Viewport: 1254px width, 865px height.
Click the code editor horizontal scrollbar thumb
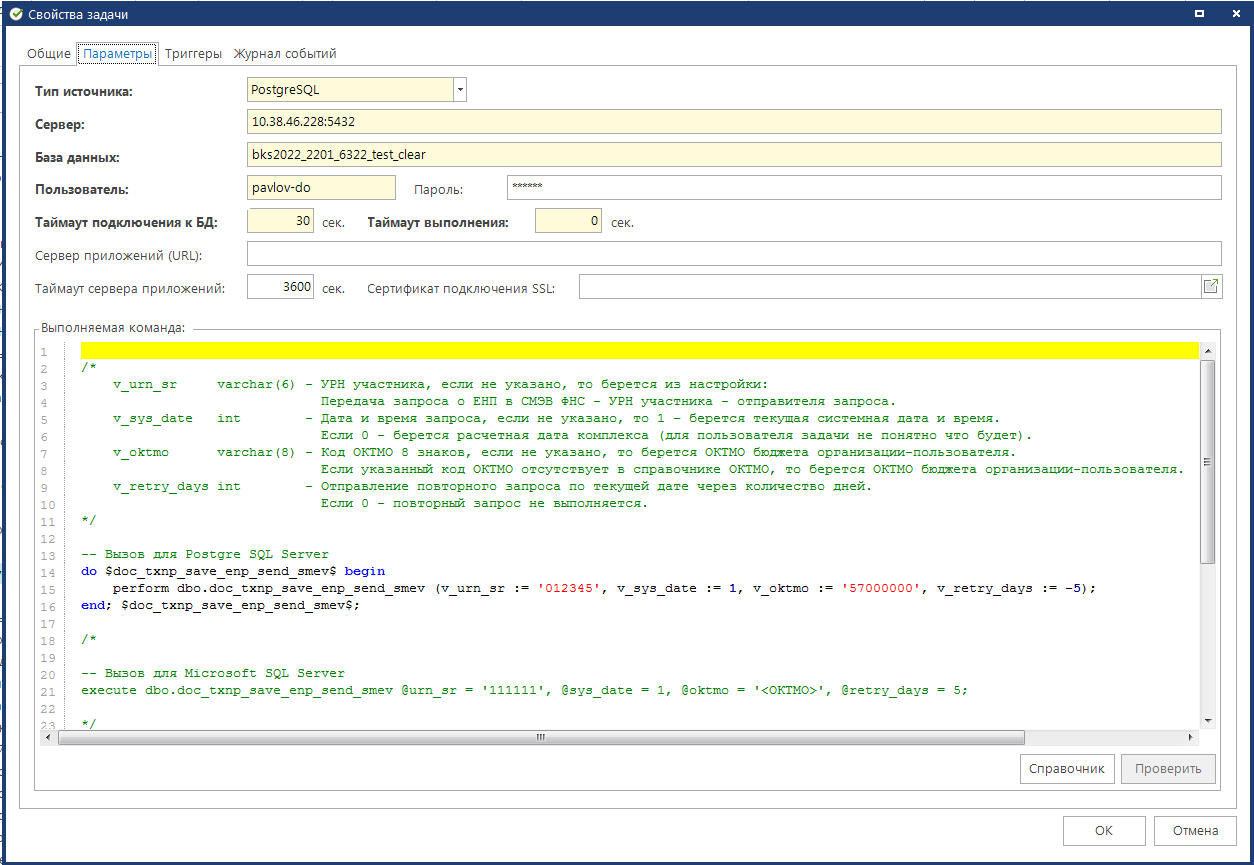(541, 737)
